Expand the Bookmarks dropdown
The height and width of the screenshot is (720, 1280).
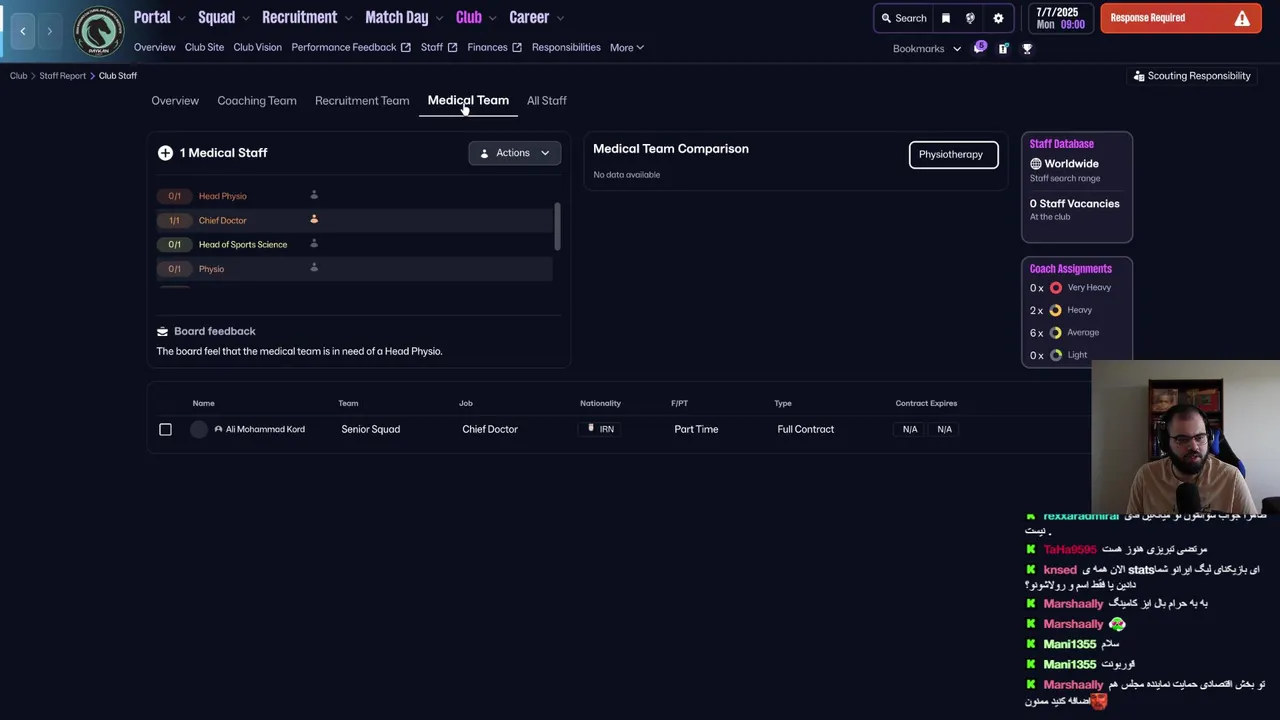pos(927,48)
